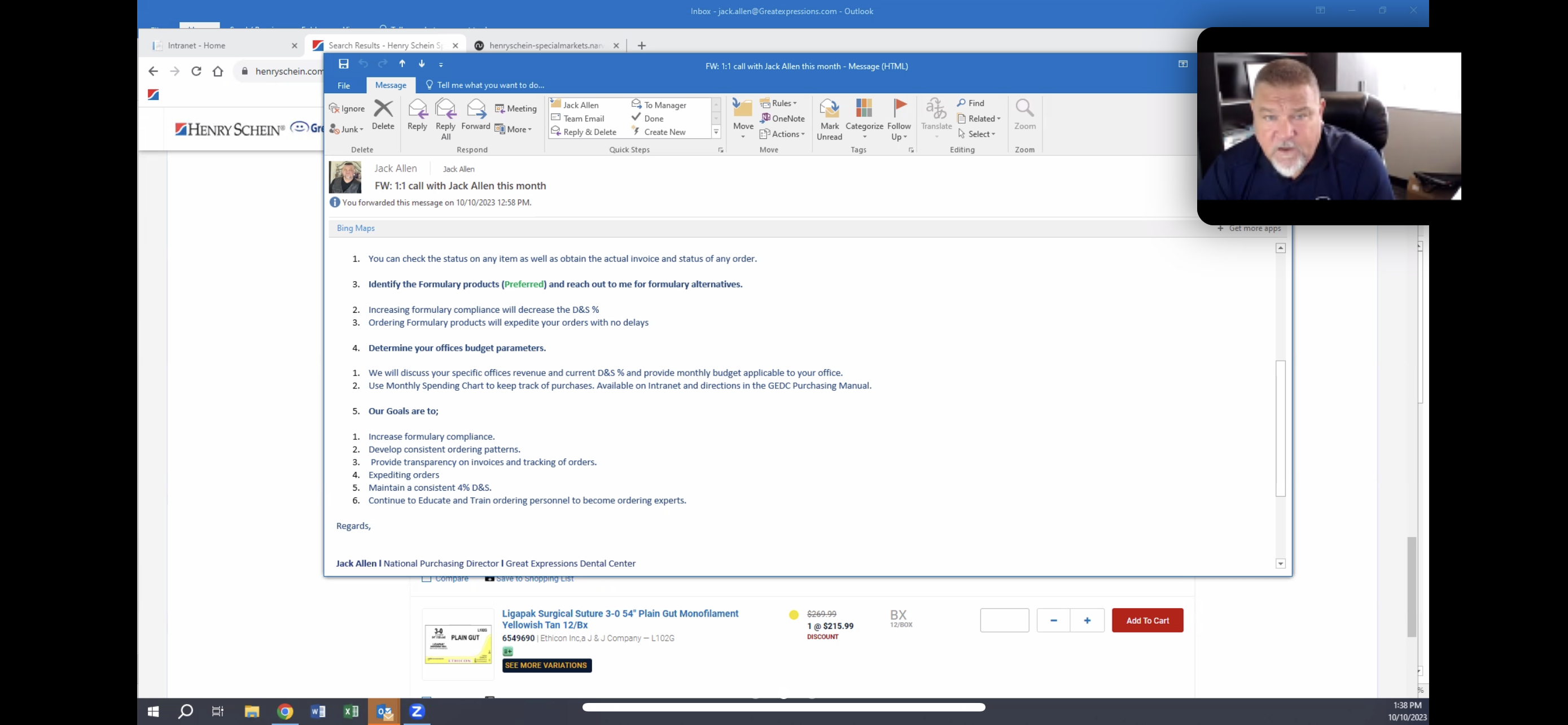The image size is (1568, 725).
Task: Open Zoom app in the taskbar
Action: click(417, 711)
